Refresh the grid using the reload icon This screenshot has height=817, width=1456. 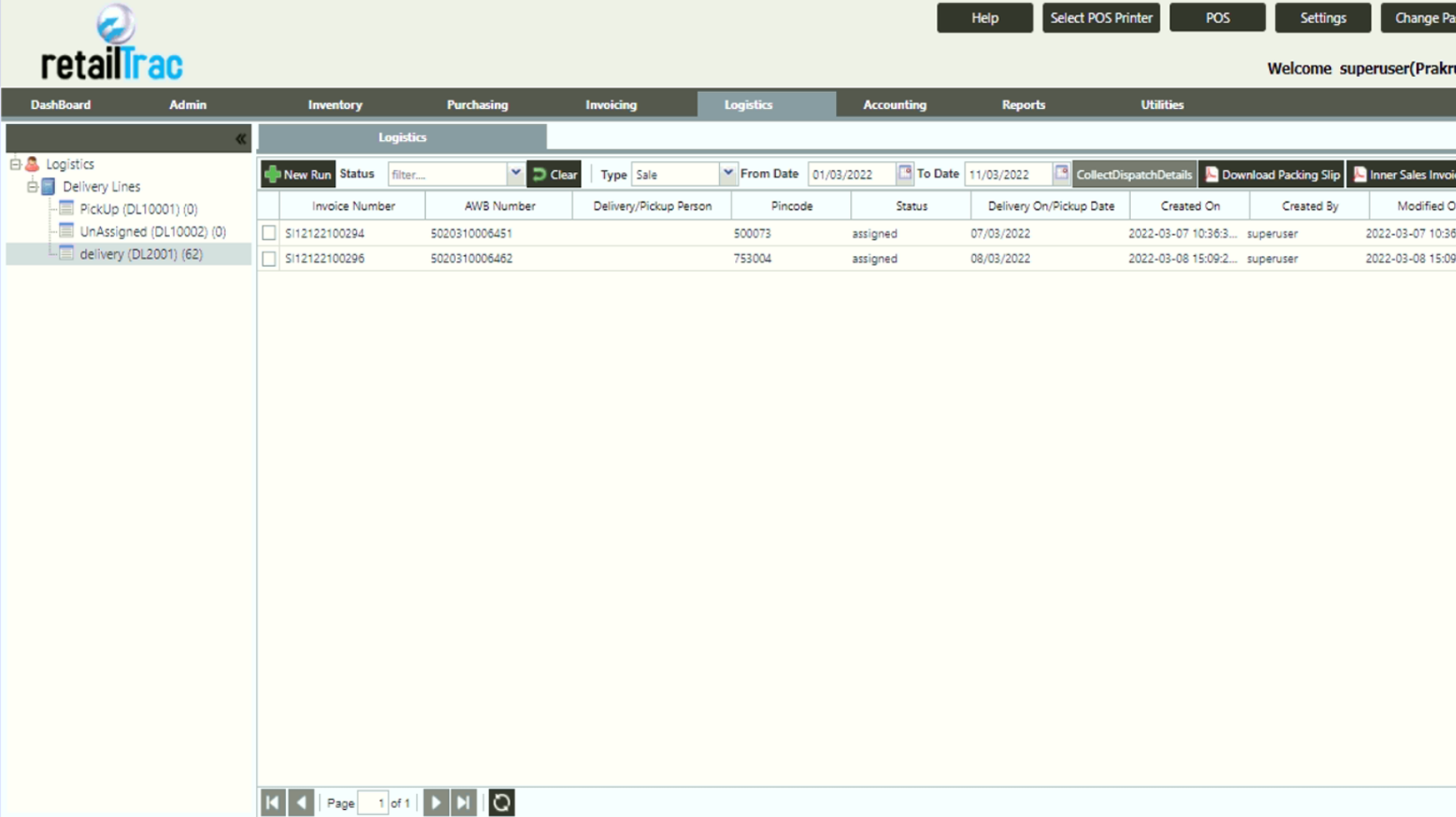pyautogui.click(x=501, y=803)
